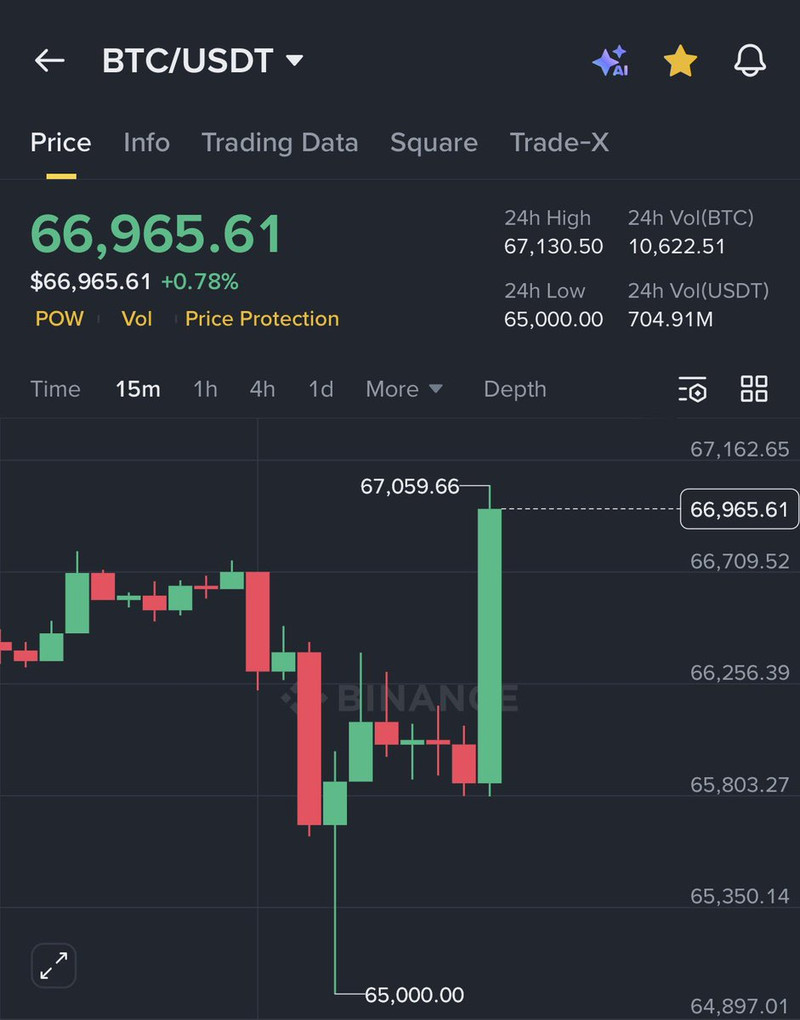Open the chart layout grid icon
The image size is (800, 1020).
click(x=754, y=389)
